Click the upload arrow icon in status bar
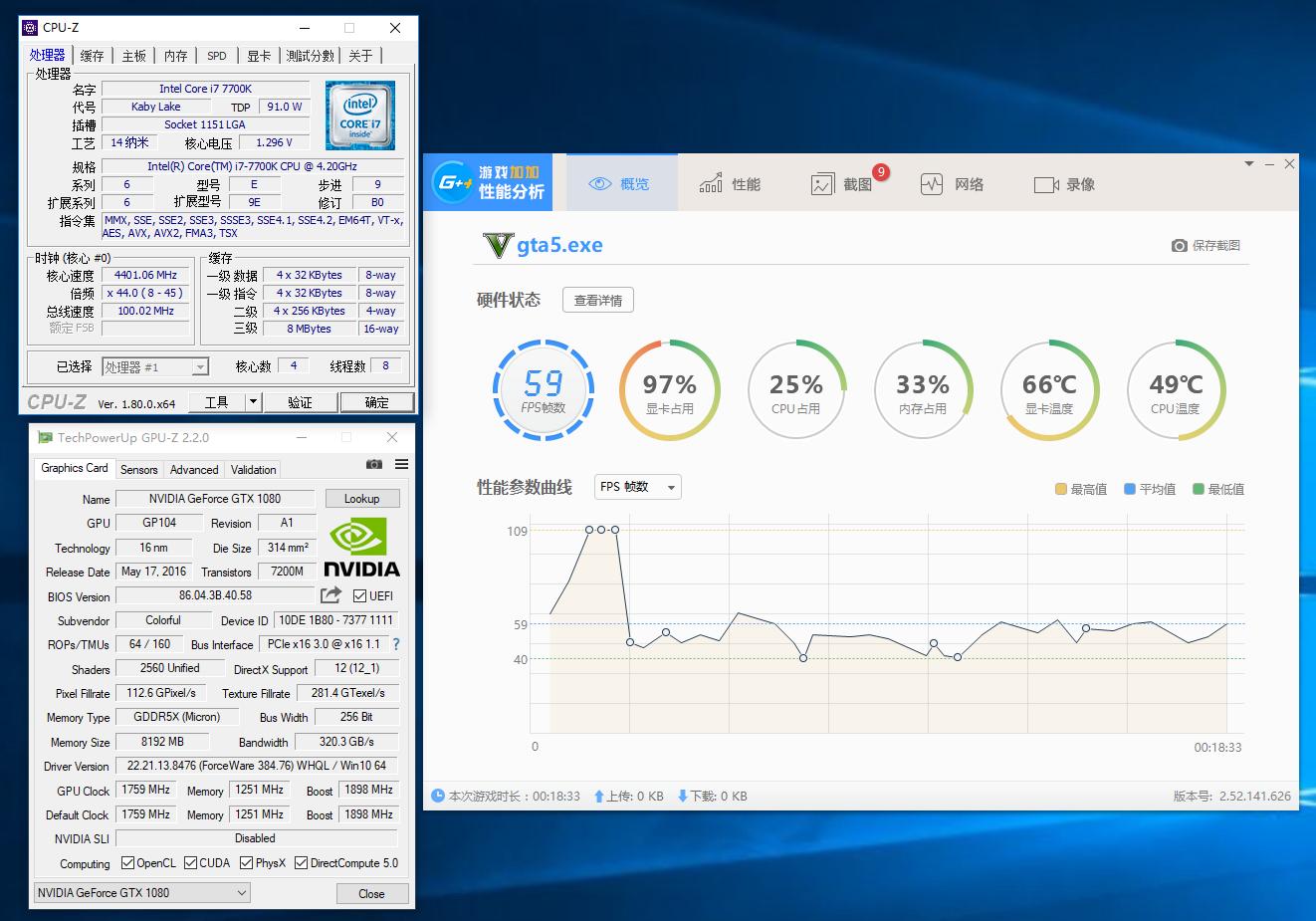Screen dimensions: 1316x921 598,796
